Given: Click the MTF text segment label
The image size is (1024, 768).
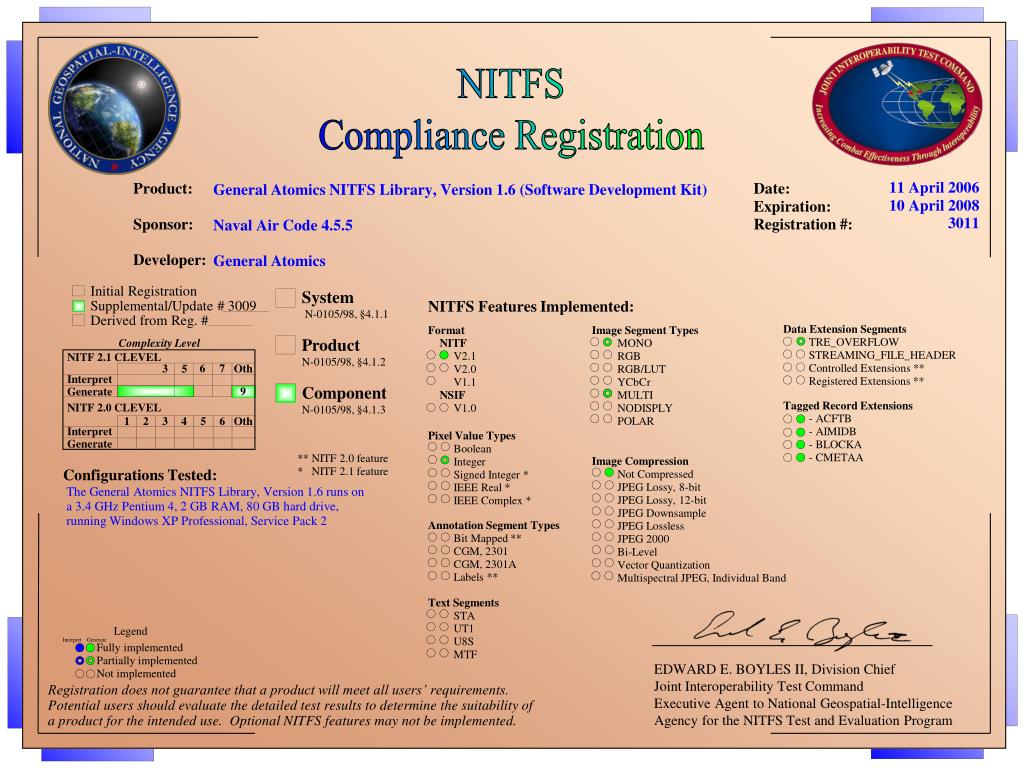Looking at the screenshot, I should 465,654.
